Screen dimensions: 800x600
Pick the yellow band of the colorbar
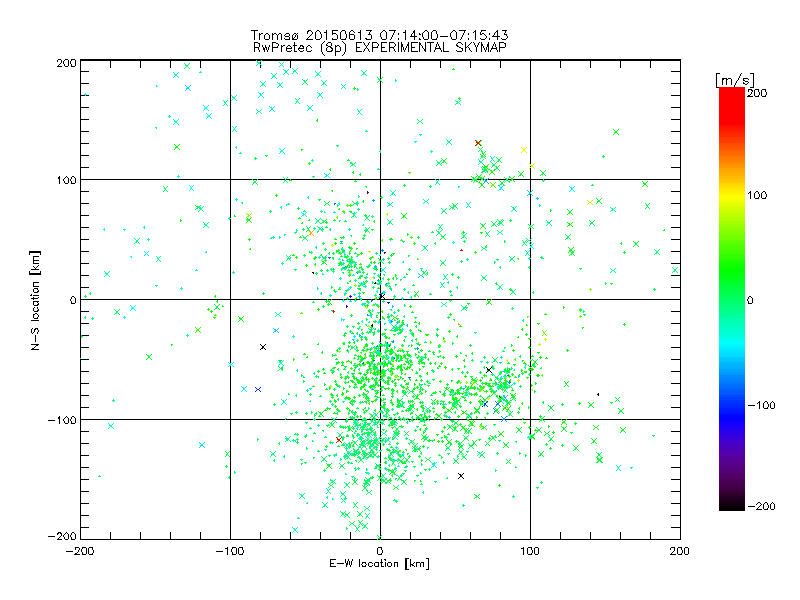point(732,196)
